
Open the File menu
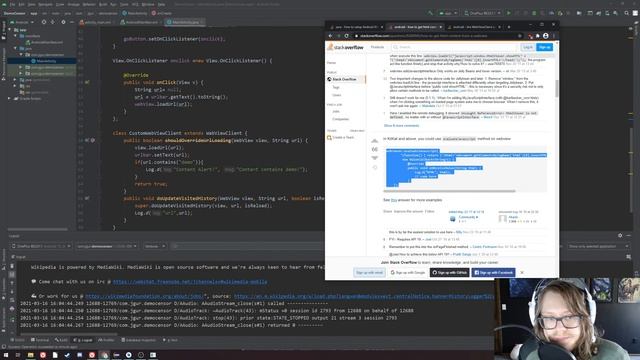pos(12,4)
